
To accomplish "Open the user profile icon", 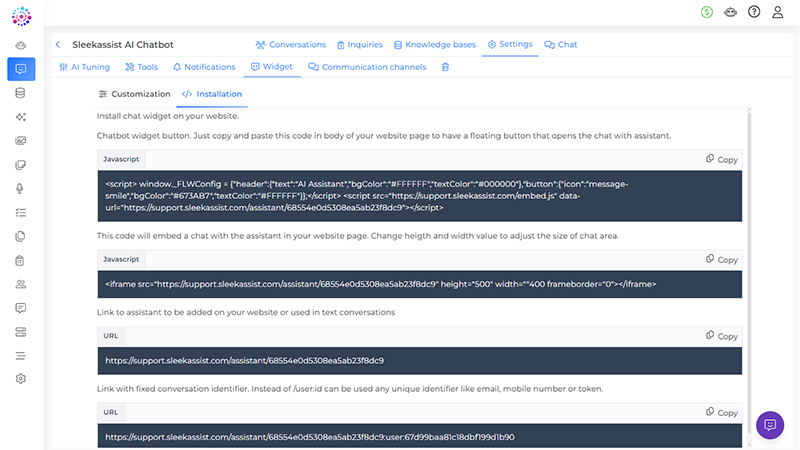I will [x=777, y=12].
